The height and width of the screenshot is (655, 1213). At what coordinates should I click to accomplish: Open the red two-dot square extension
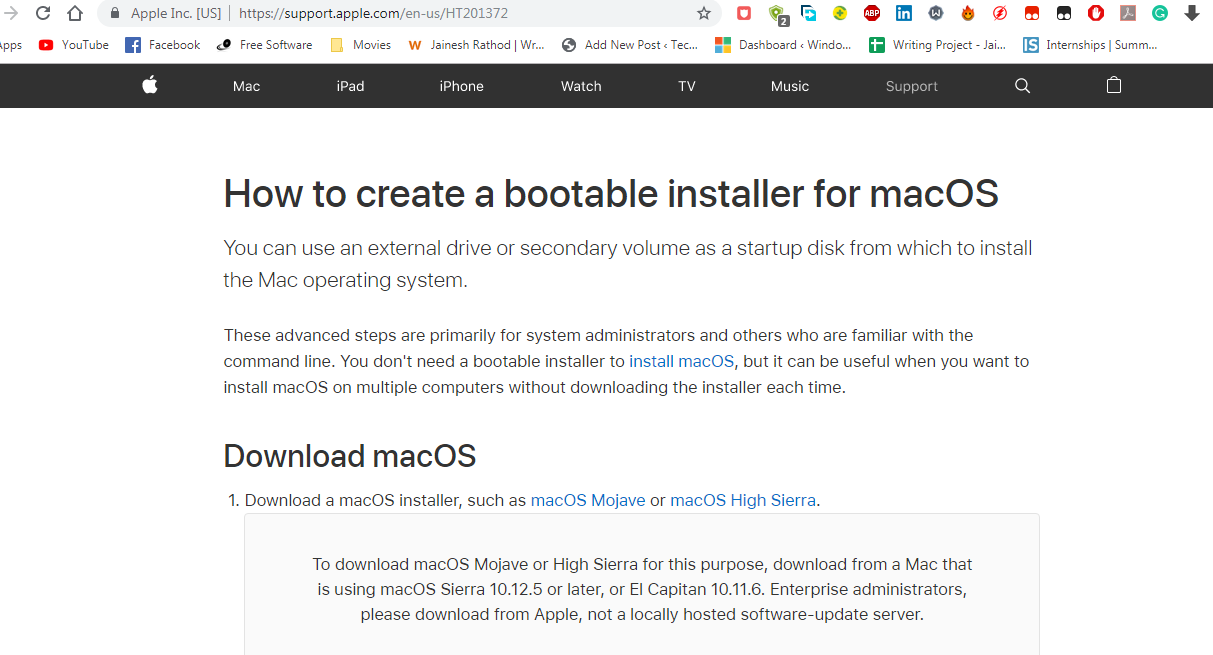[x=1032, y=13]
